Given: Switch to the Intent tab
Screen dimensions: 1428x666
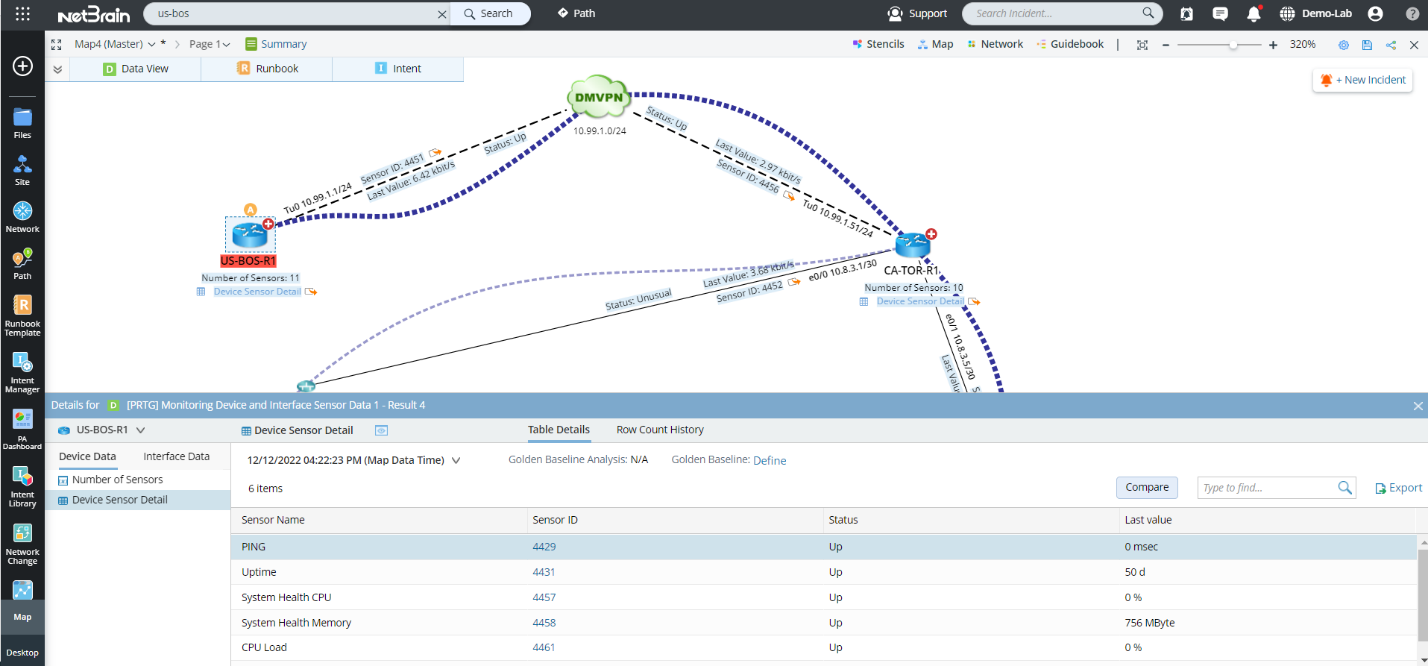Looking at the screenshot, I should click(x=398, y=68).
